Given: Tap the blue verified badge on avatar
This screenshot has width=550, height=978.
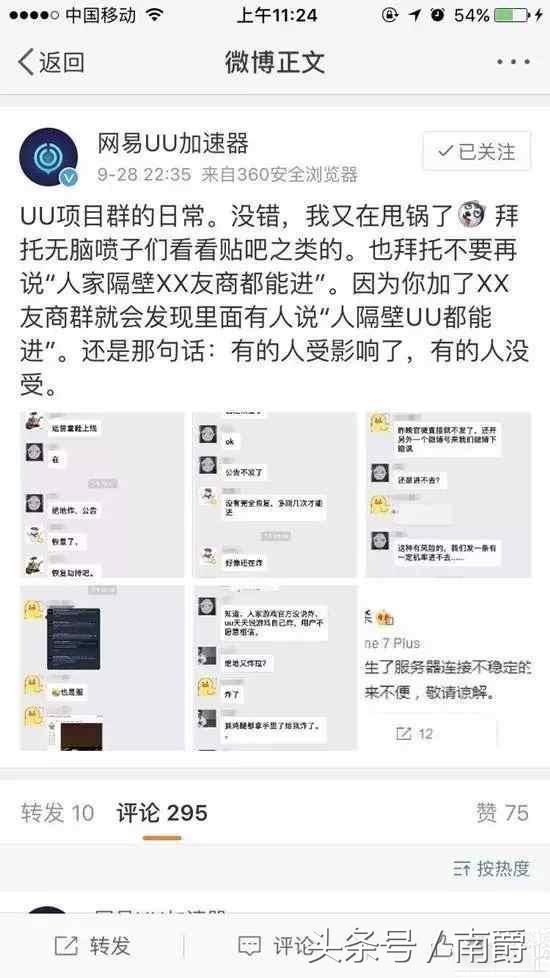Looking at the screenshot, I should 69,178.
